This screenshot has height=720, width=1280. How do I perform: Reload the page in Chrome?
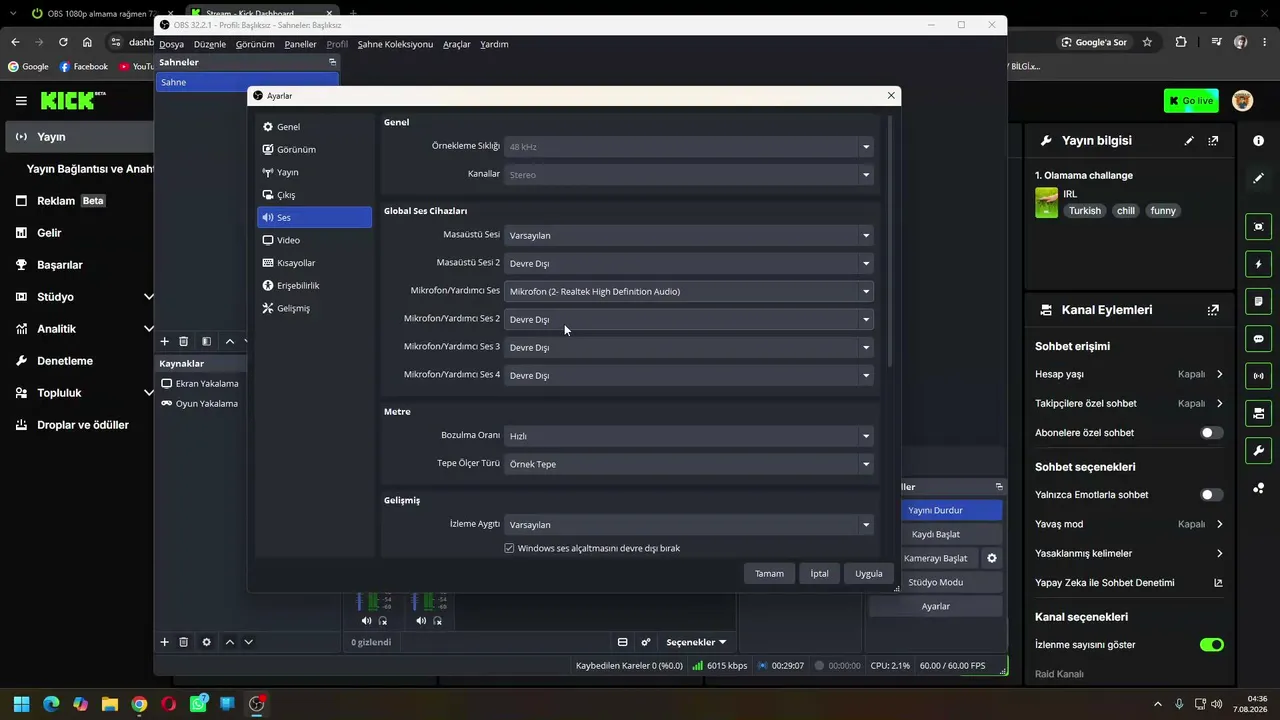click(x=63, y=42)
